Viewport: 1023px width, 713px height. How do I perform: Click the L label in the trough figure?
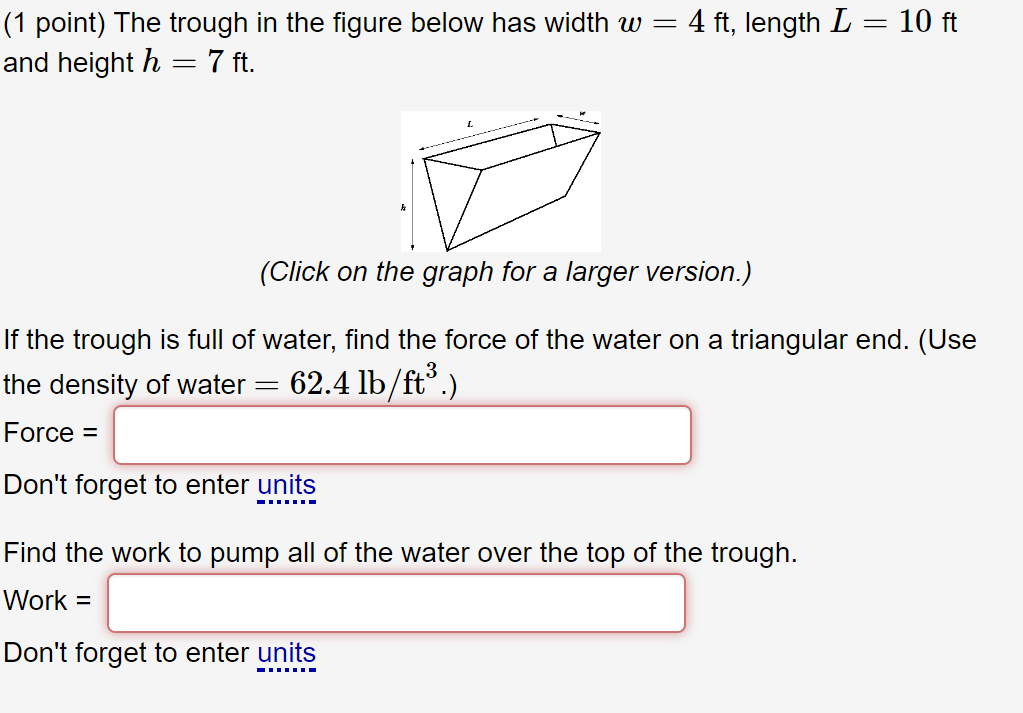click(469, 124)
